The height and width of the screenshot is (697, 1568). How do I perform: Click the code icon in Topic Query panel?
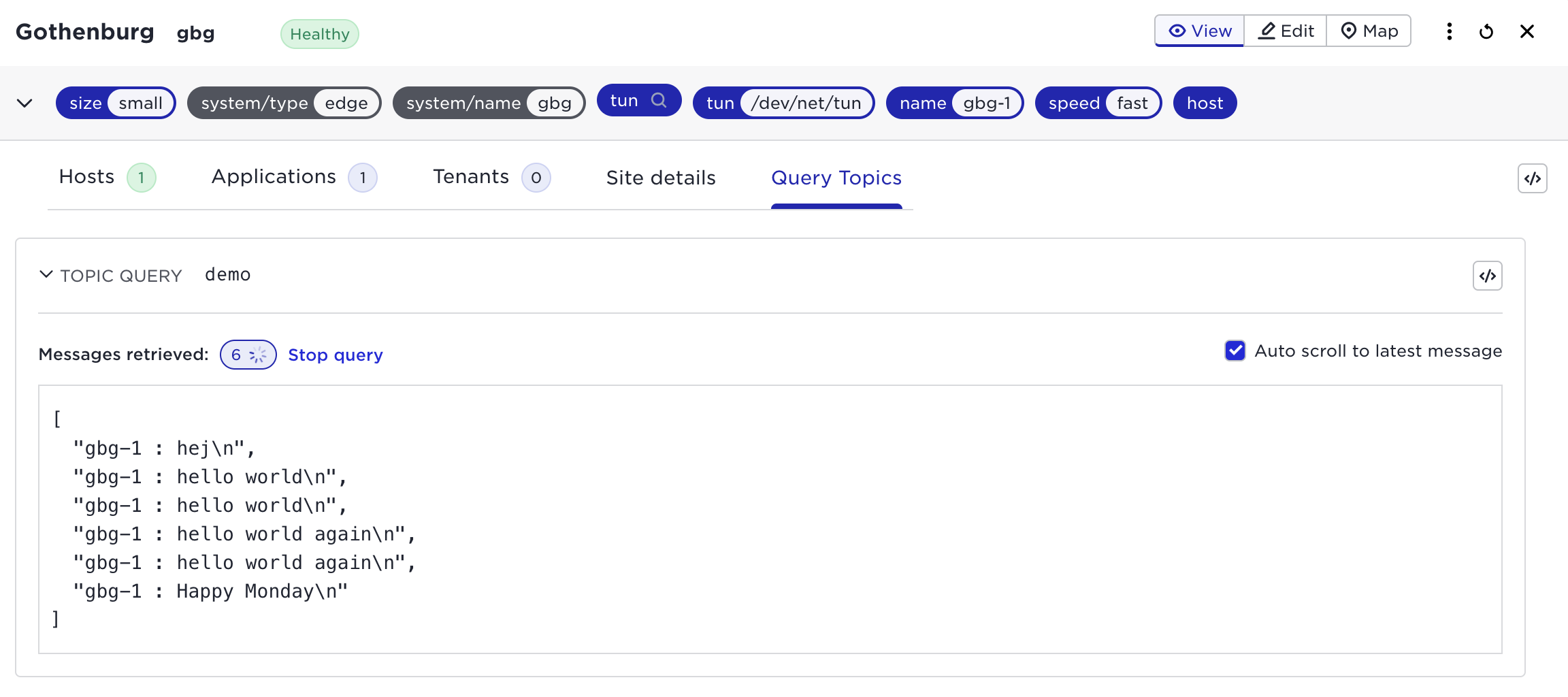[x=1487, y=276]
